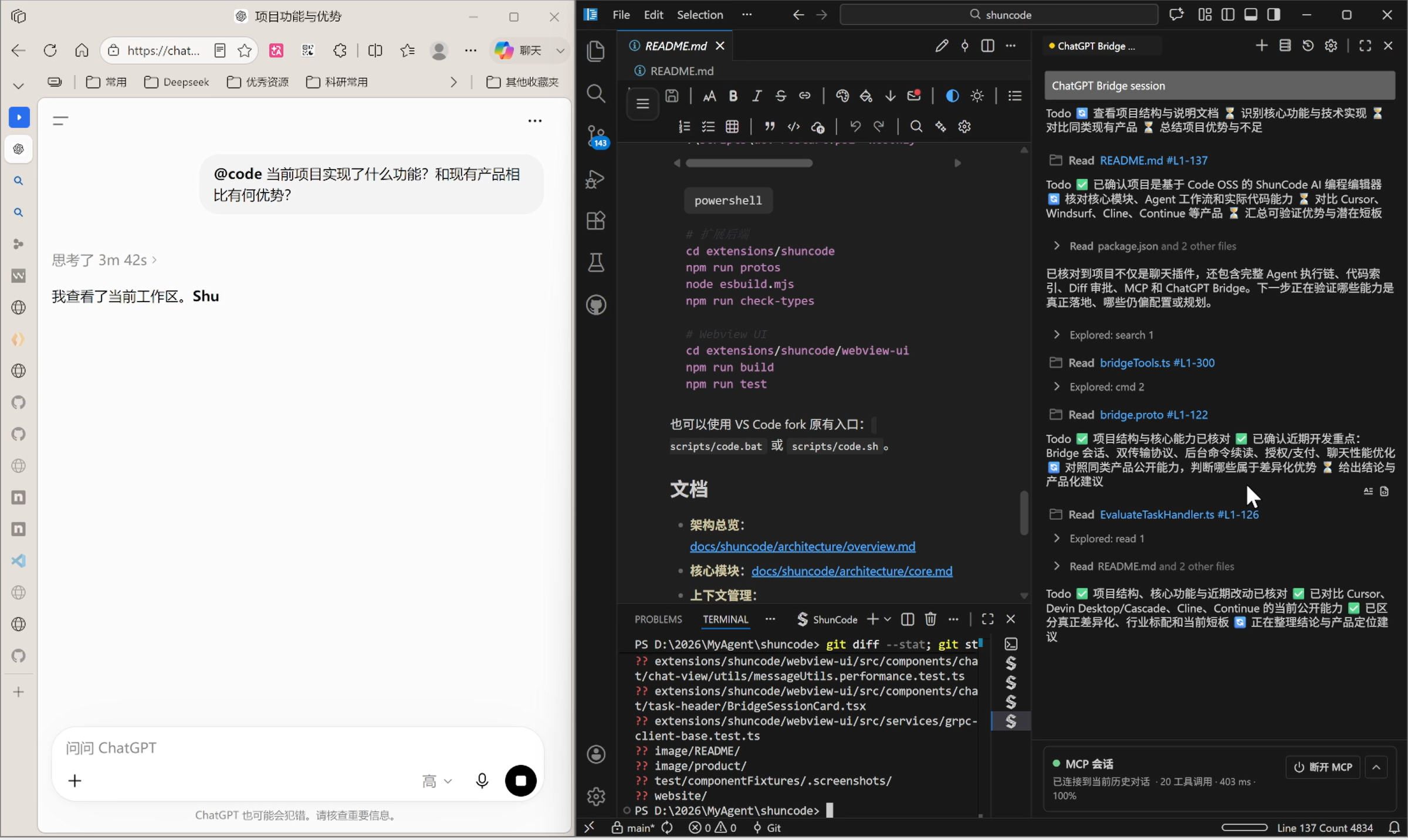
Task: Kill the active terminal with trash icon
Action: pos(930,619)
